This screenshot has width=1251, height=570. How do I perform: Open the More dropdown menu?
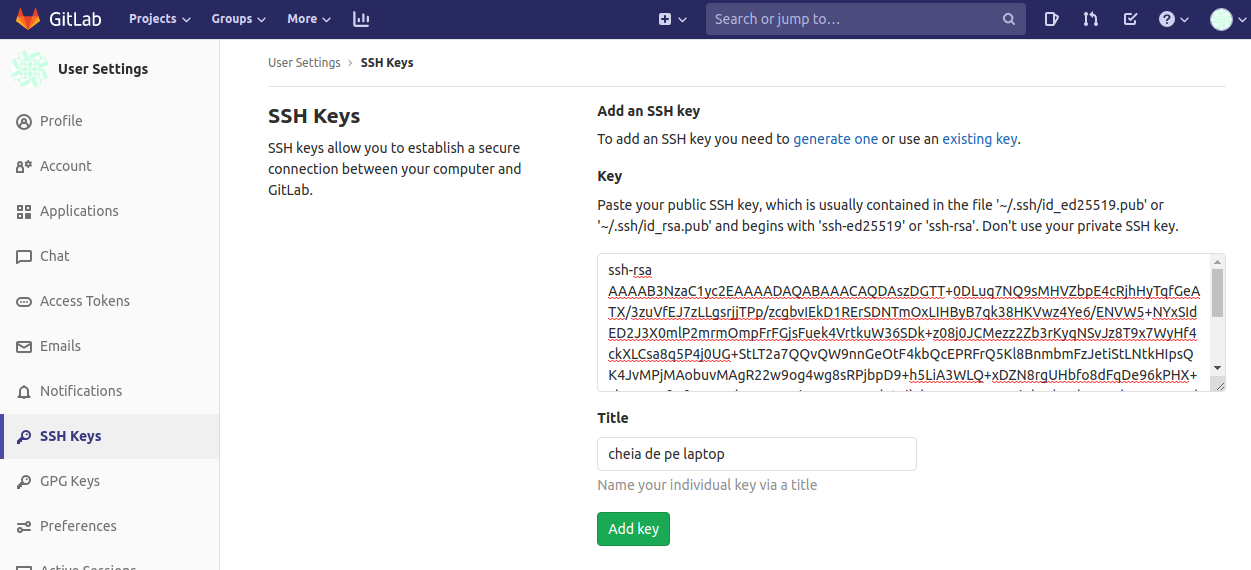pos(308,19)
